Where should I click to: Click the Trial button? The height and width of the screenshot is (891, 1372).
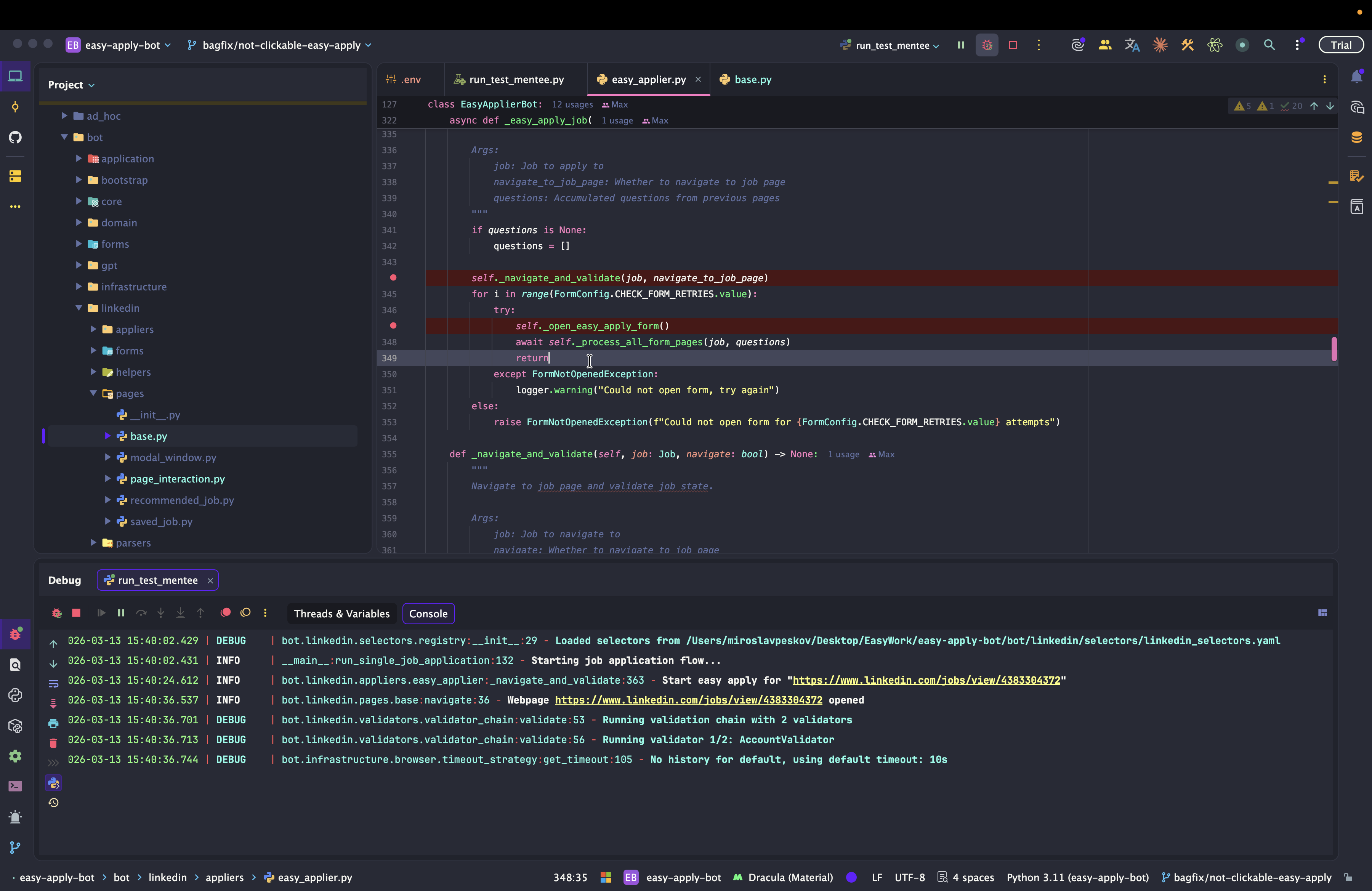tap(1340, 45)
